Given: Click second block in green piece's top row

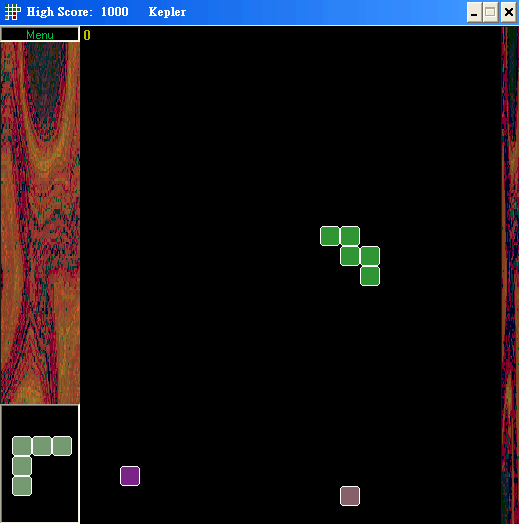Looking at the screenshot, I should tap(350, 236).
